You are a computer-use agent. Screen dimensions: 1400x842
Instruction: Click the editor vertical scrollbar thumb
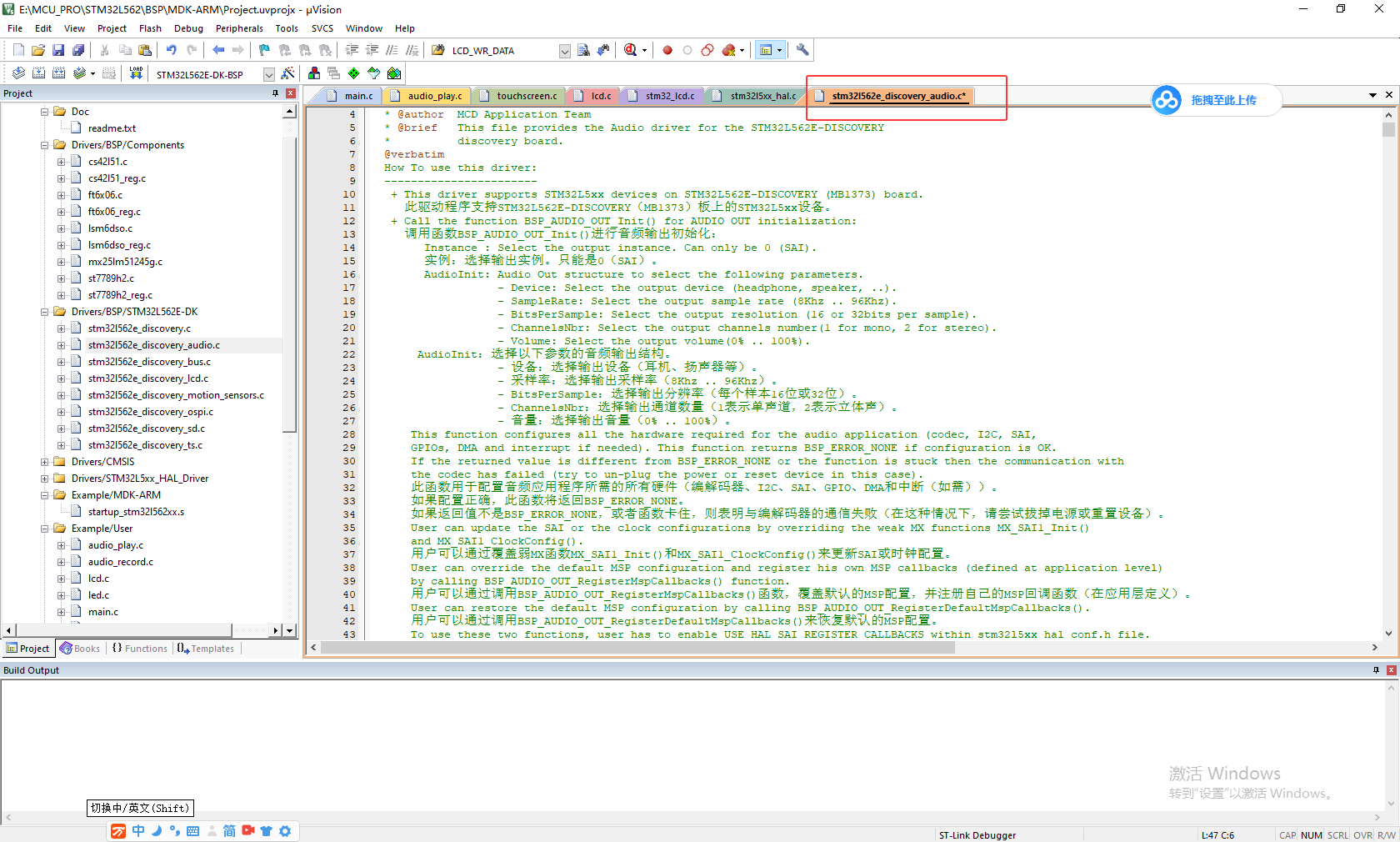click(1388, 130)
